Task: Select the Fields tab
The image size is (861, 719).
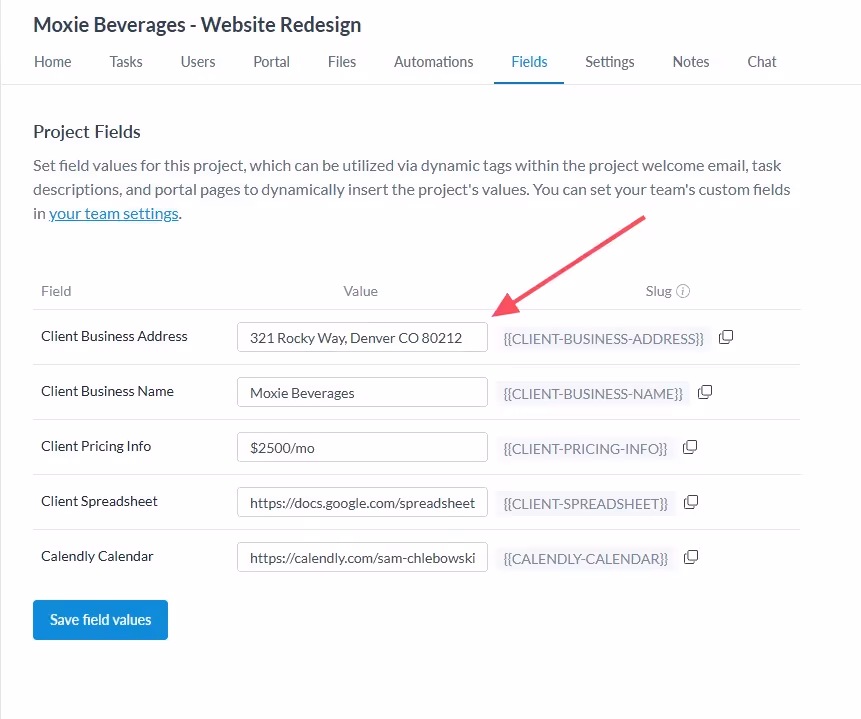Action: tap(529, 62)
